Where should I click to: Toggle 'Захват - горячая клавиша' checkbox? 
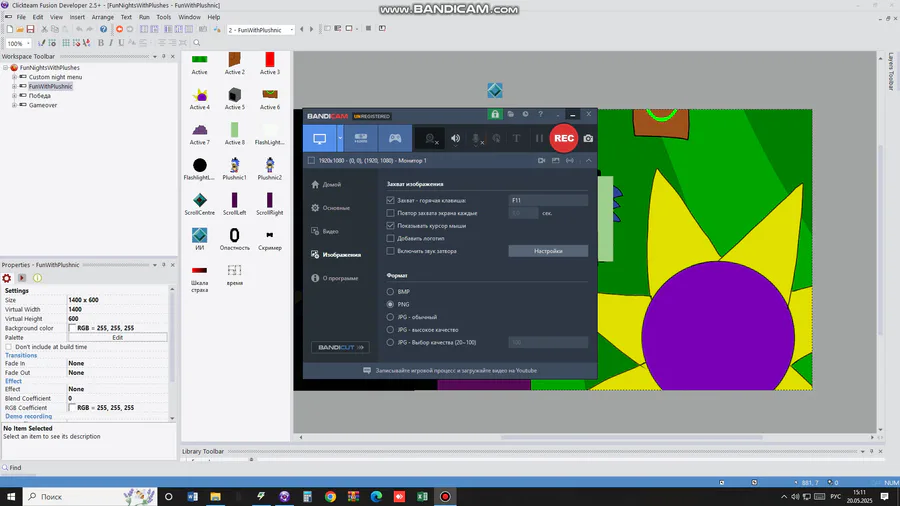(390, 200)
